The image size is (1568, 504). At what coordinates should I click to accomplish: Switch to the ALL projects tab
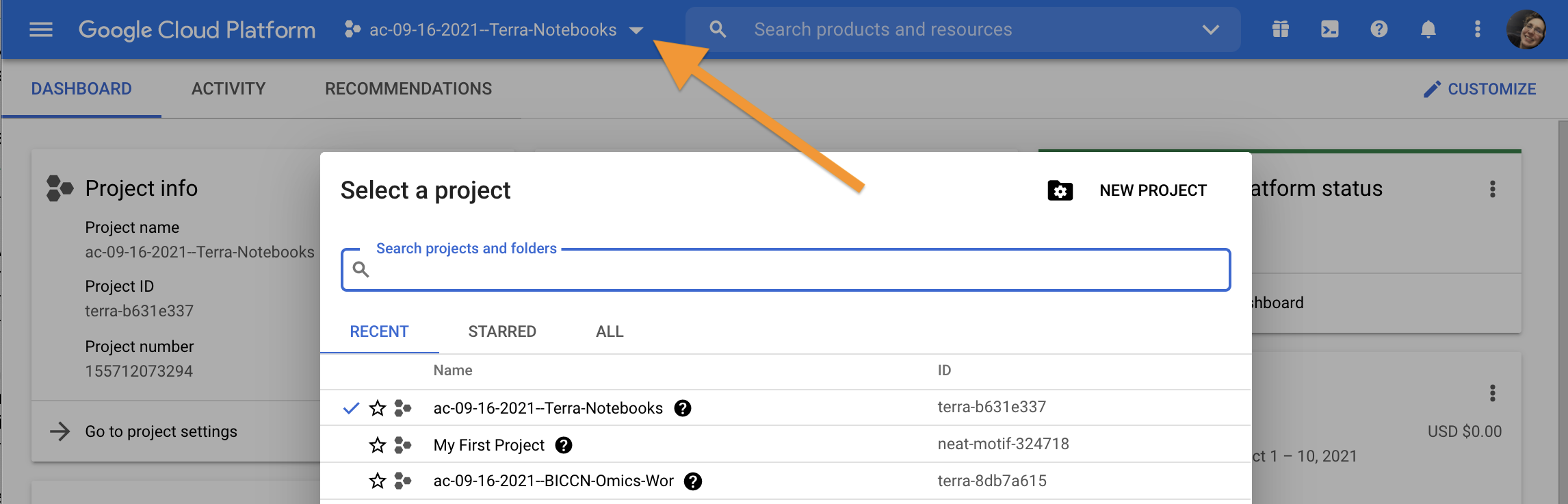pos(609,331)
